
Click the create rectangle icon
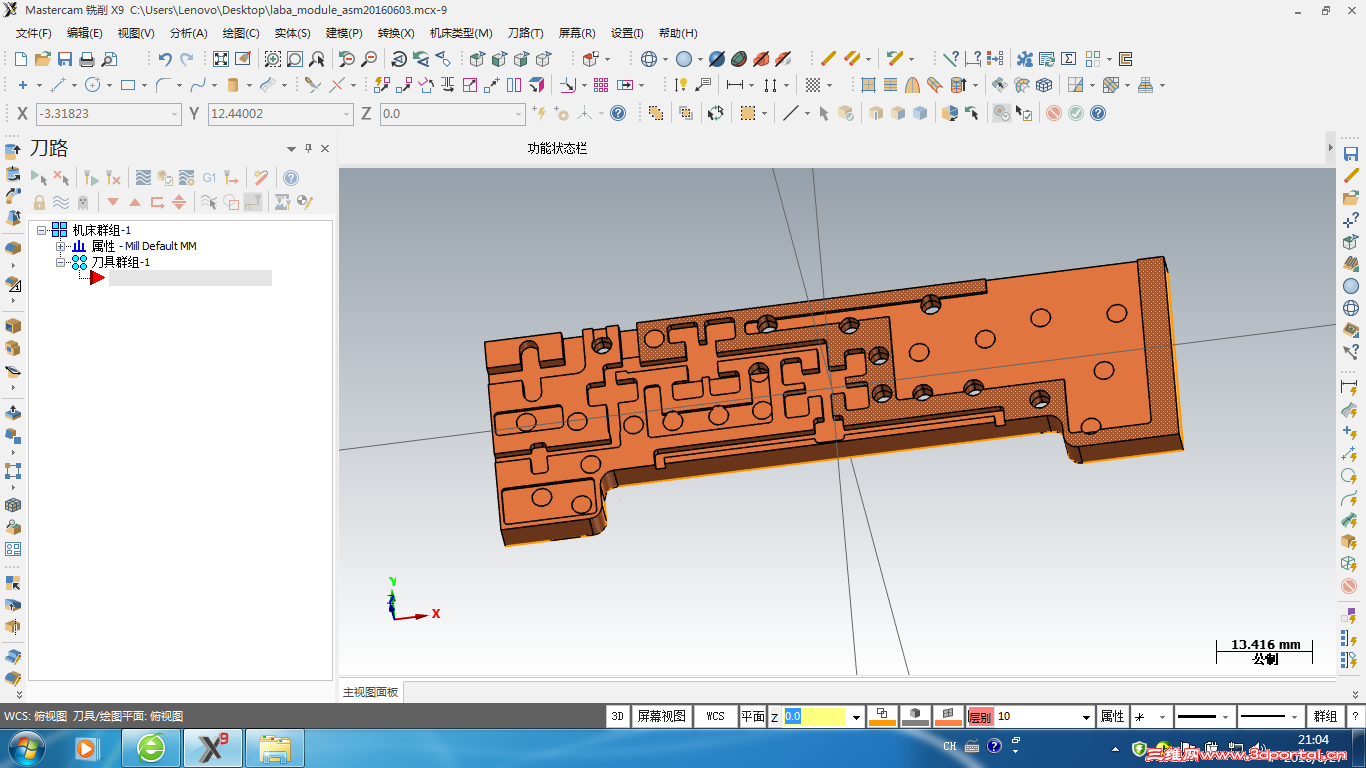(128, 85)
